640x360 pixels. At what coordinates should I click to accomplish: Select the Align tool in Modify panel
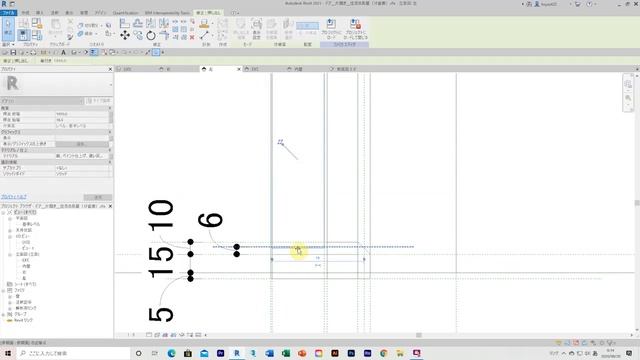pos(125,23)
